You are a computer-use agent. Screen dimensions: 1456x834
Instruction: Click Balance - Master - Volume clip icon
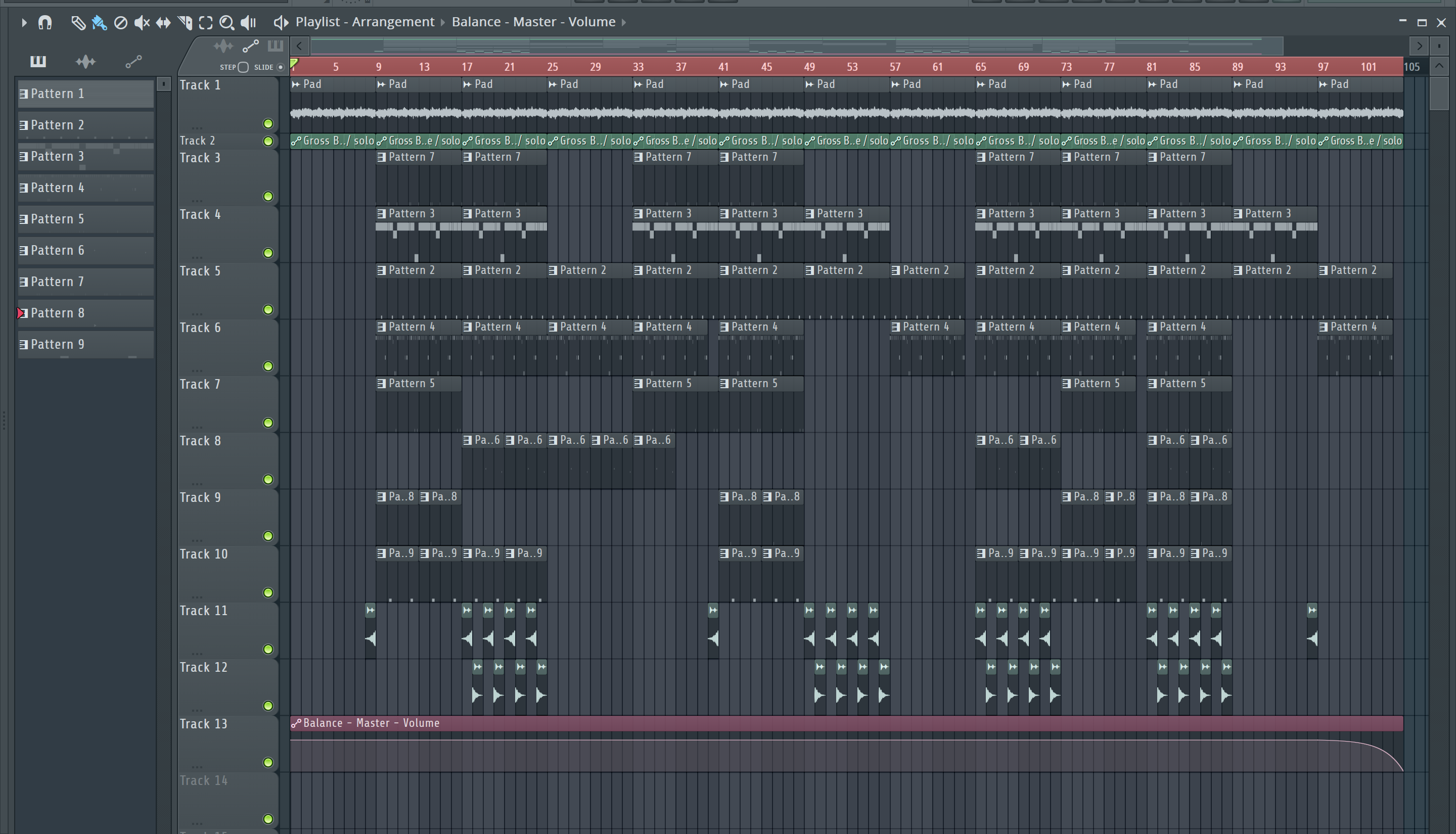point(296,723)
